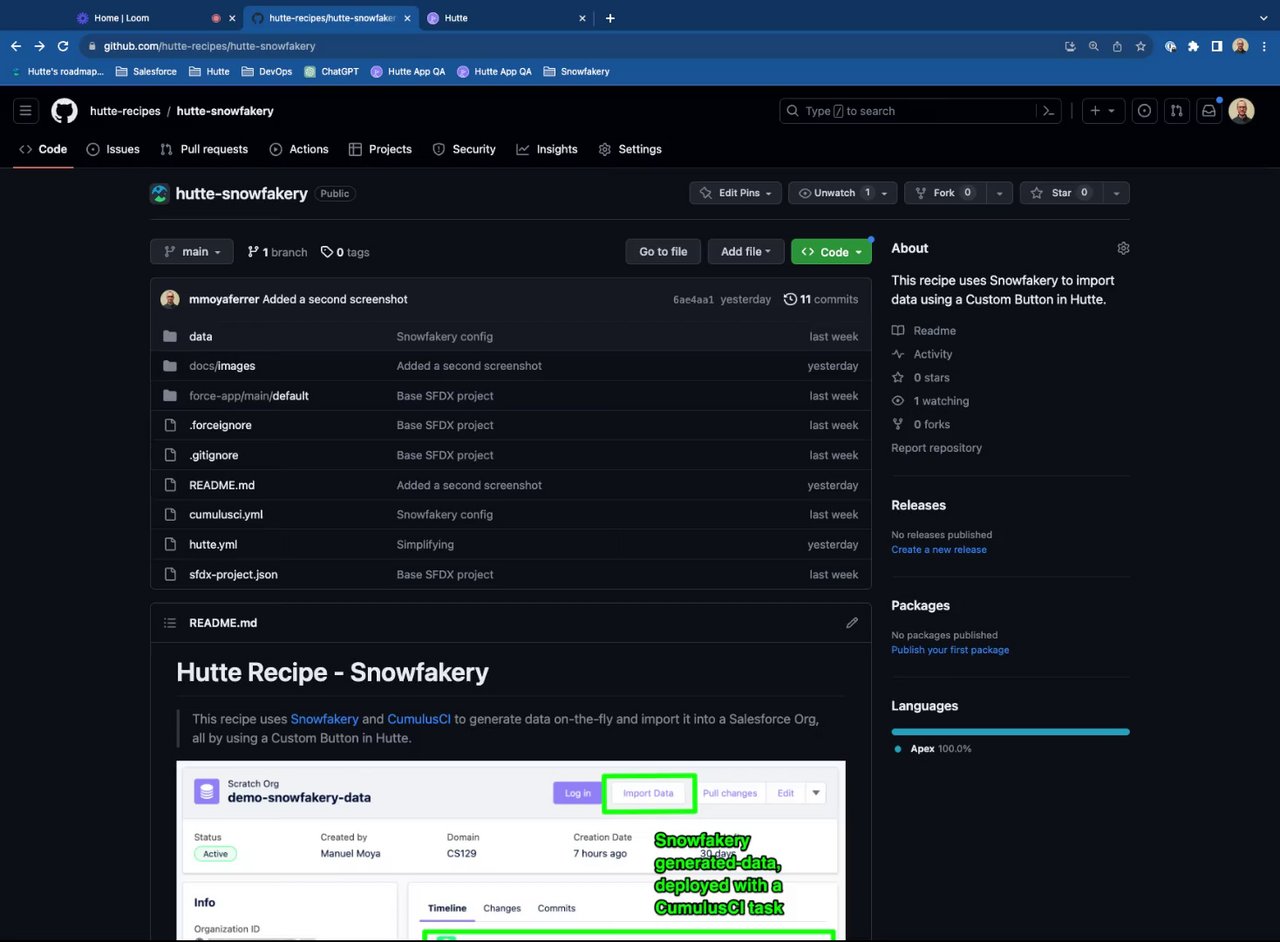The width and height of the screenshot is (1280, 942).
Task: Star the hutte-snowfakery repository
Action: pos(1052,193)
